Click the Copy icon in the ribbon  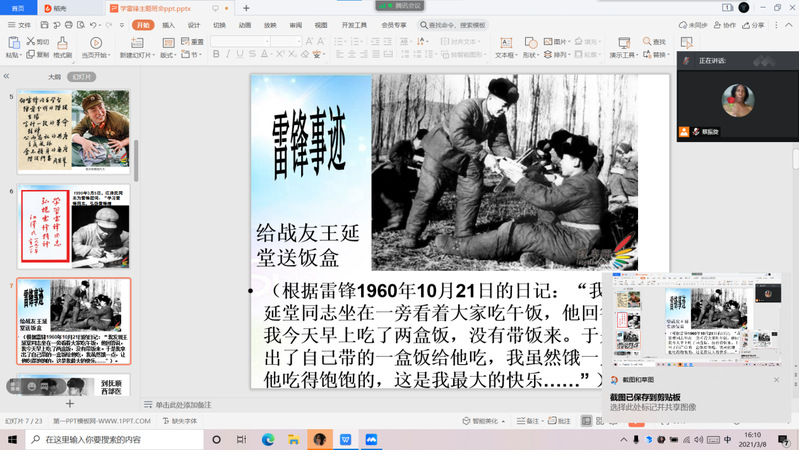point(31,54)
